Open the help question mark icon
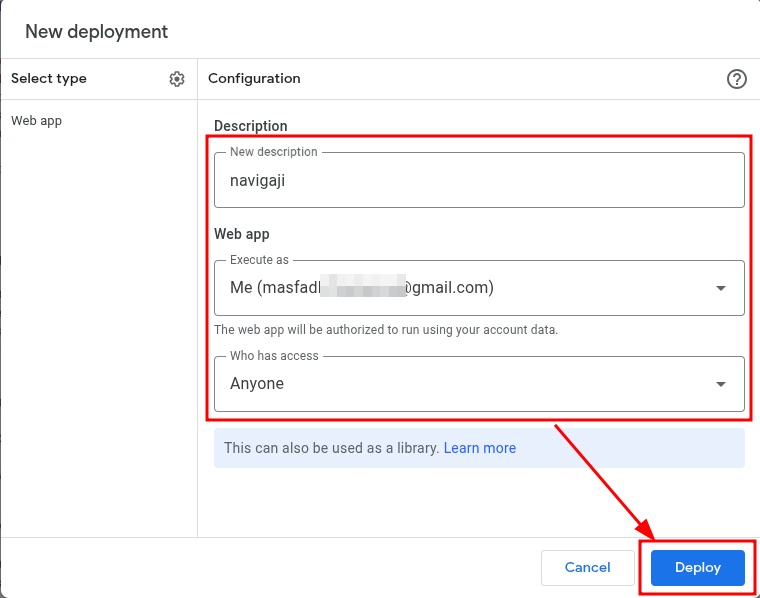Image resolution: width=760 pixels, height=598 pixels. (737, 79)
